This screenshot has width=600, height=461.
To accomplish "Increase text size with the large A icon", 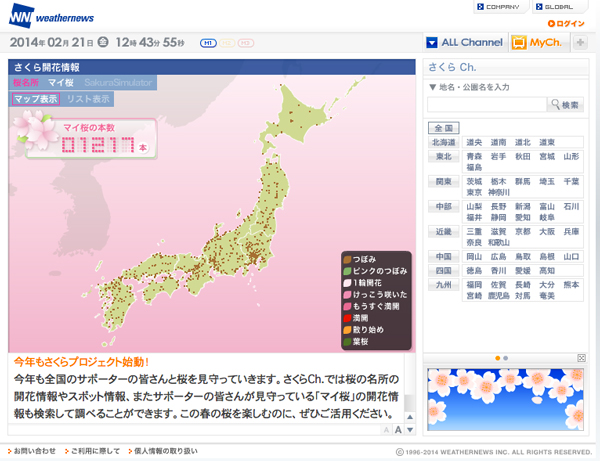I will (x=397, y=430).
